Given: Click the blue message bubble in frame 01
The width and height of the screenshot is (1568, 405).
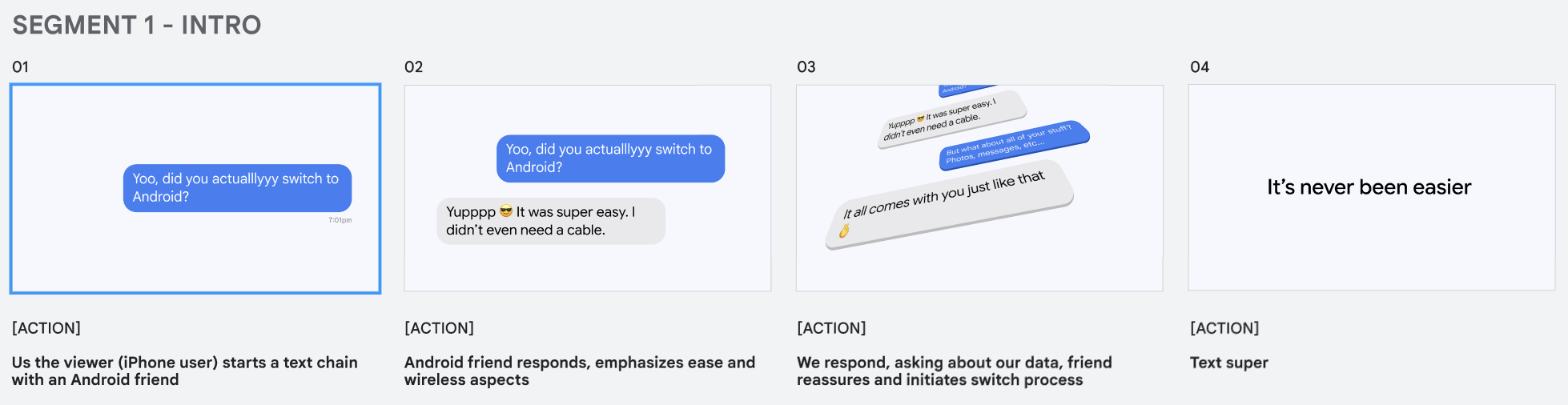Looking at the screenshot, I should click(x=237, y=188).
